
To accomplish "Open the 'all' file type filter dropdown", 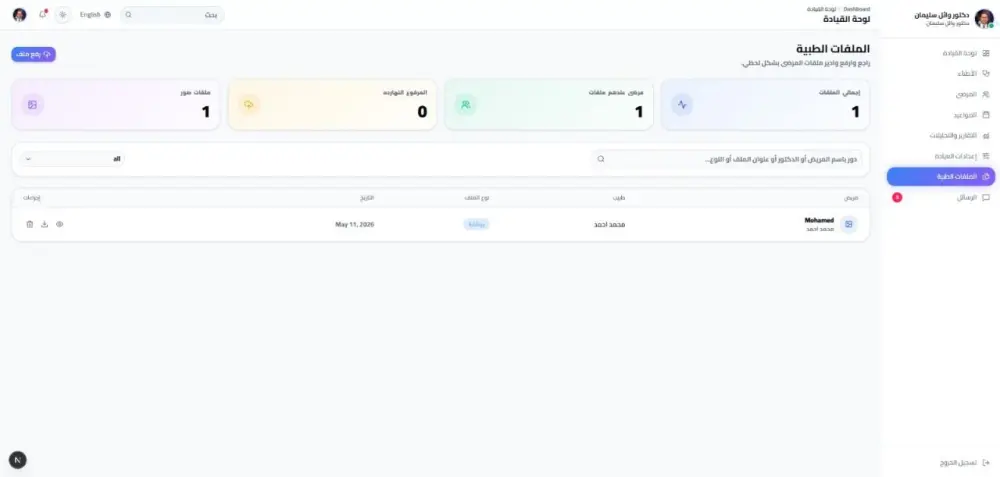I will (72, 159).
